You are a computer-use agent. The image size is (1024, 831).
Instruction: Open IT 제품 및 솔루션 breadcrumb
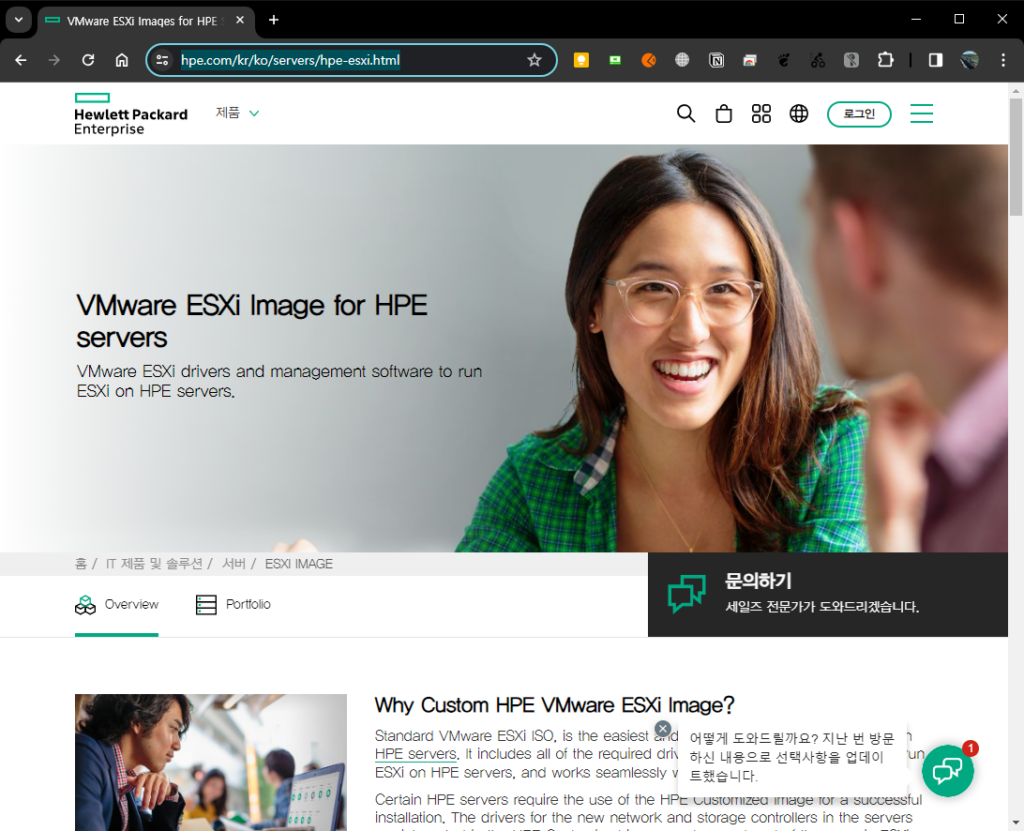154,564
